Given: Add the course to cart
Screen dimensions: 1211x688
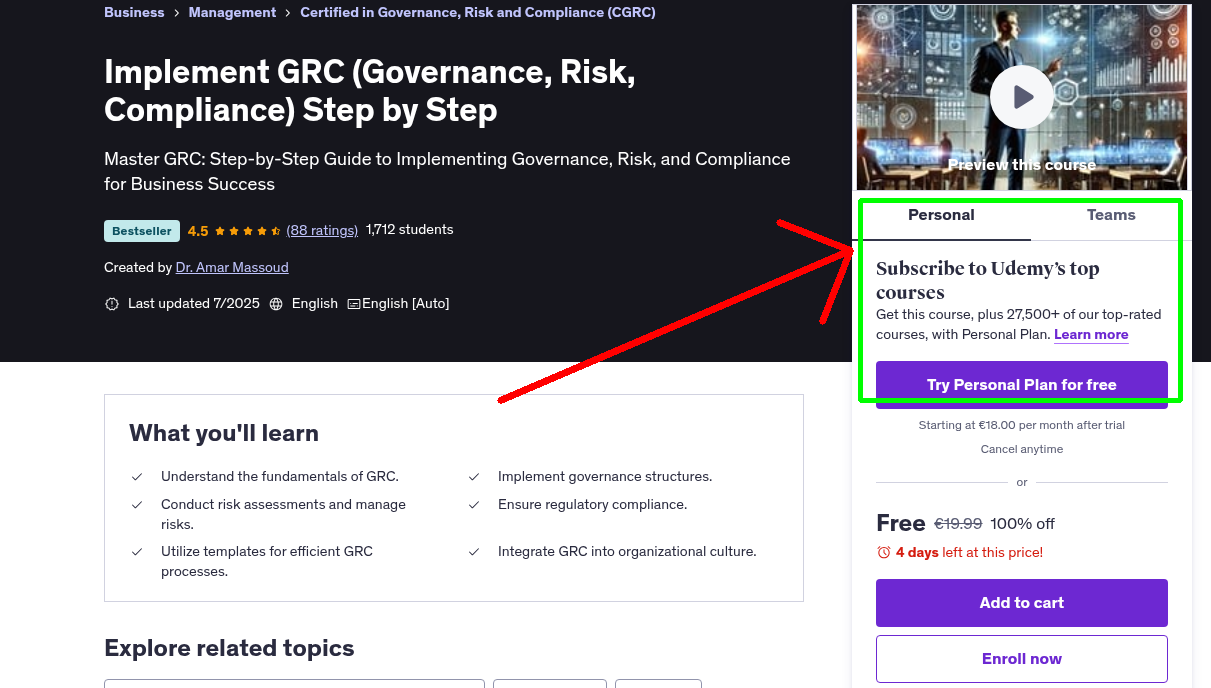Looking at the screenshot, I should click(x=1022, y=603).
